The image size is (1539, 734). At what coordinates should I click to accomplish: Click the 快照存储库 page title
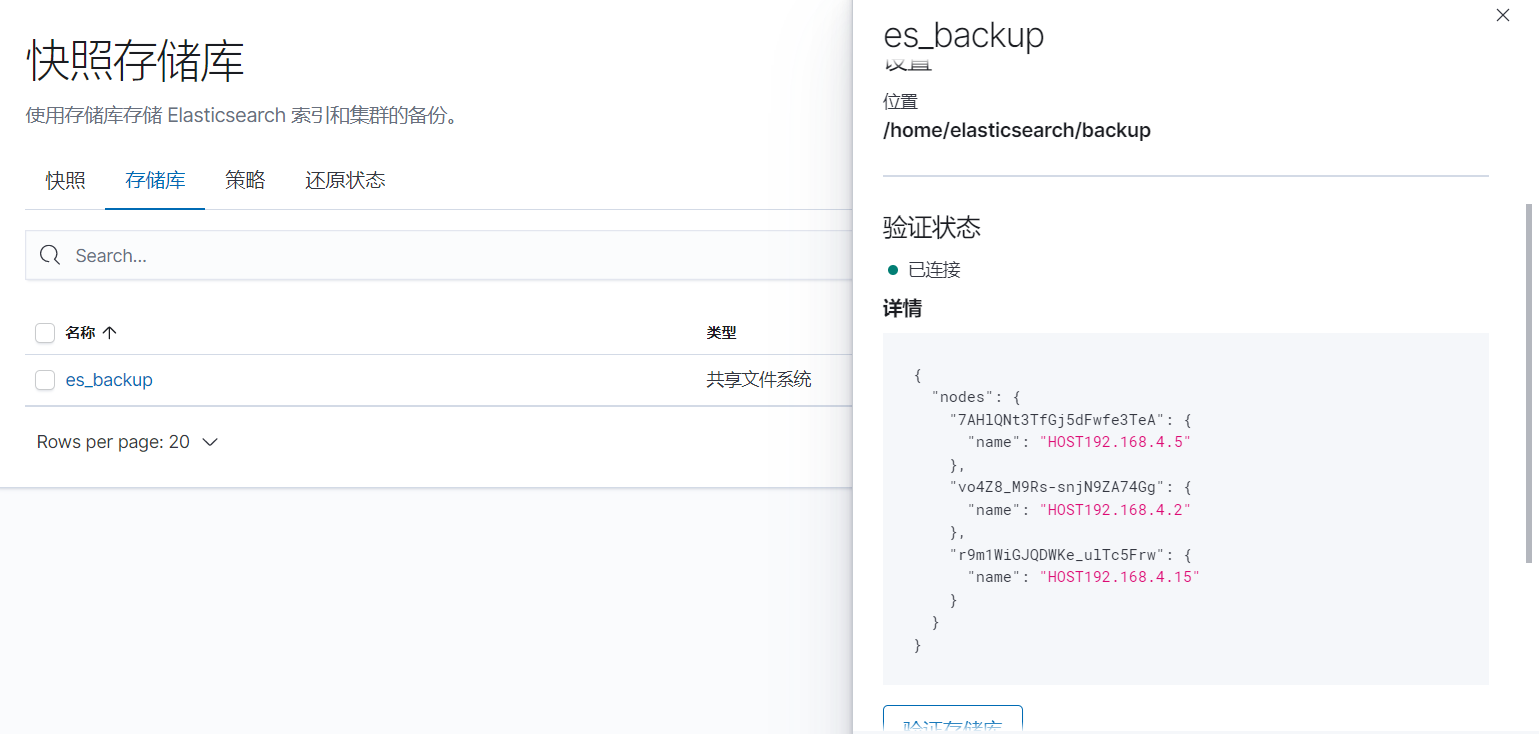click(135, 62)
